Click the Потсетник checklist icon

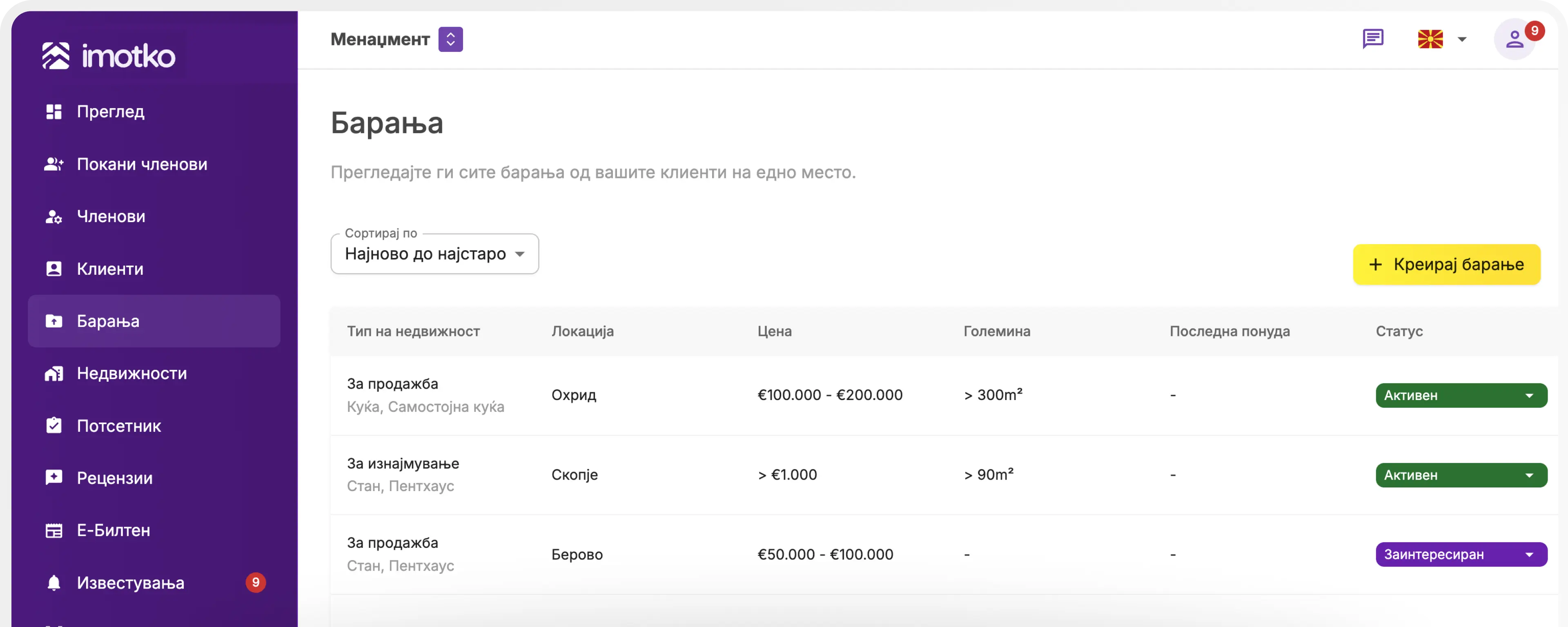click(53, 426)
